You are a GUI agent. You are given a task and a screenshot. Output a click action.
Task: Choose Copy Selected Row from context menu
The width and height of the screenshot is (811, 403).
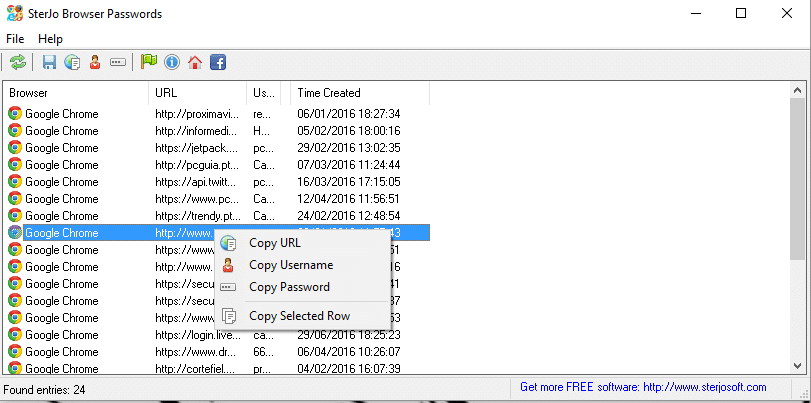pyautogui.click(x=302, y=316)
